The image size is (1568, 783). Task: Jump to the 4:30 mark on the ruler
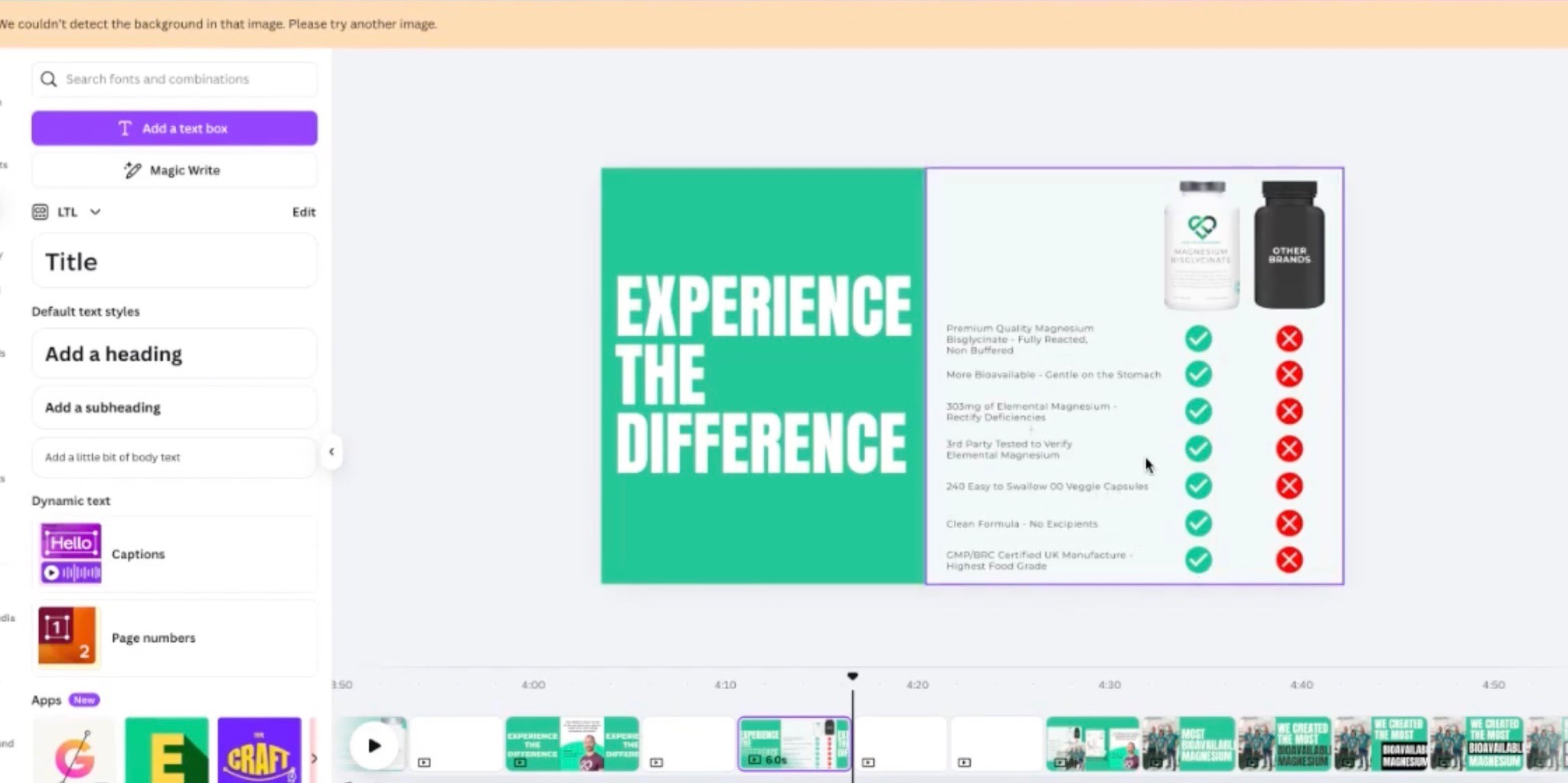1109,684
